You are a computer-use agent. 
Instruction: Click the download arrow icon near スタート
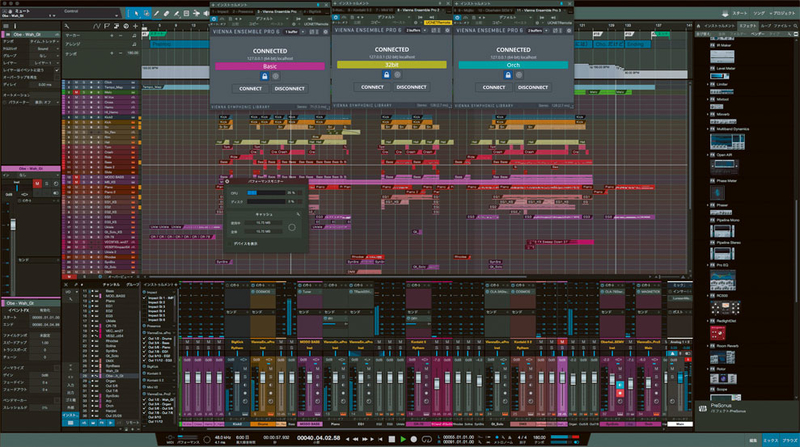pos(725,13)
